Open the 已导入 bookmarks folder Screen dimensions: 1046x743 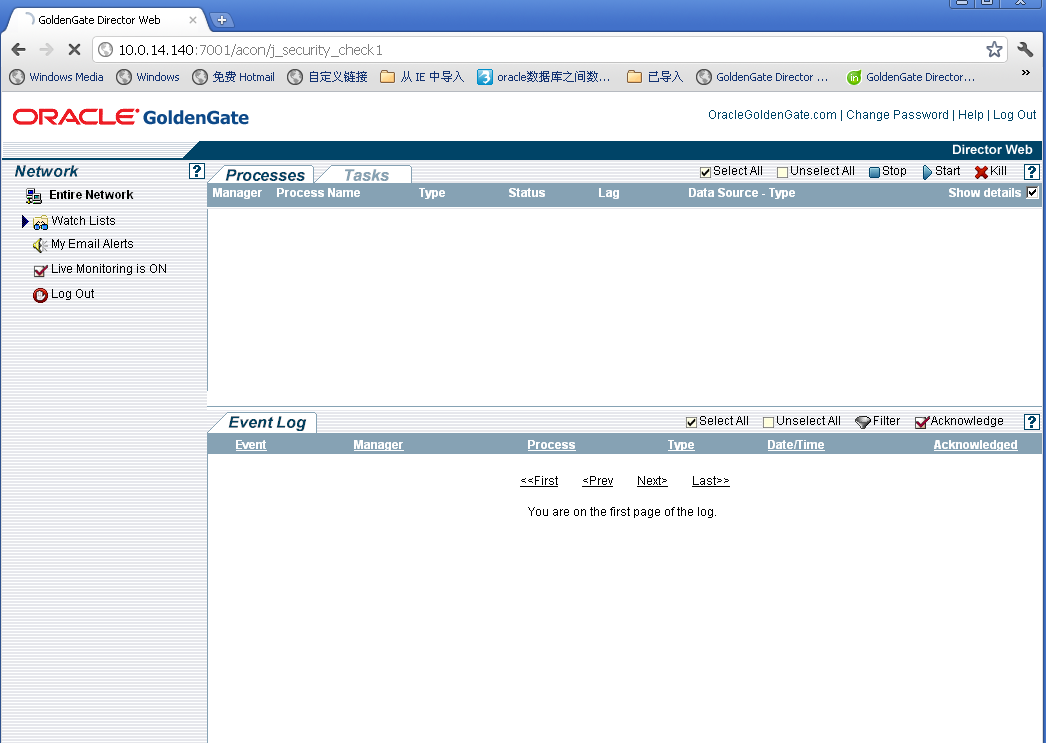point(655,77)
